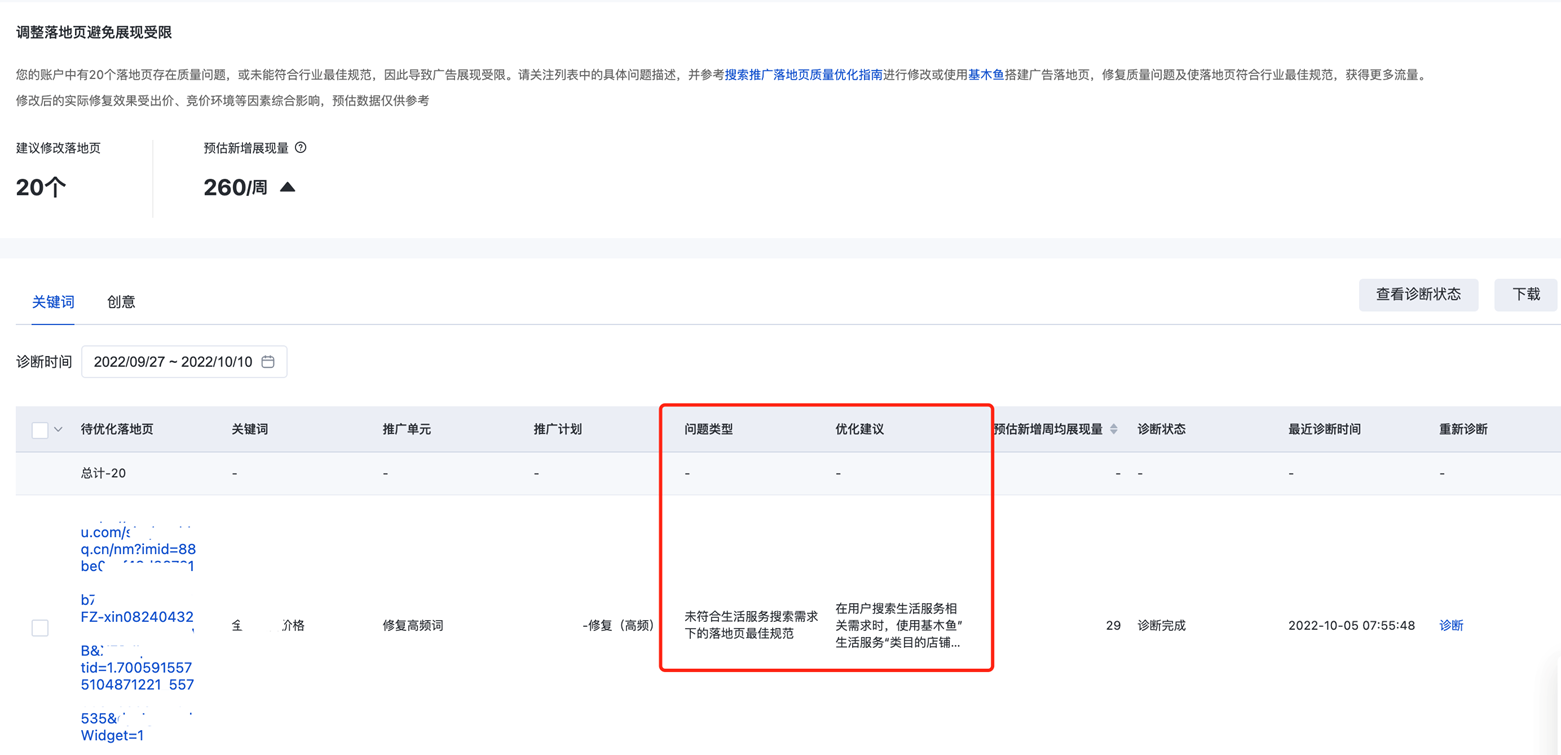Click the 最近诊断时间 column header

click(x=1324, y=429)
